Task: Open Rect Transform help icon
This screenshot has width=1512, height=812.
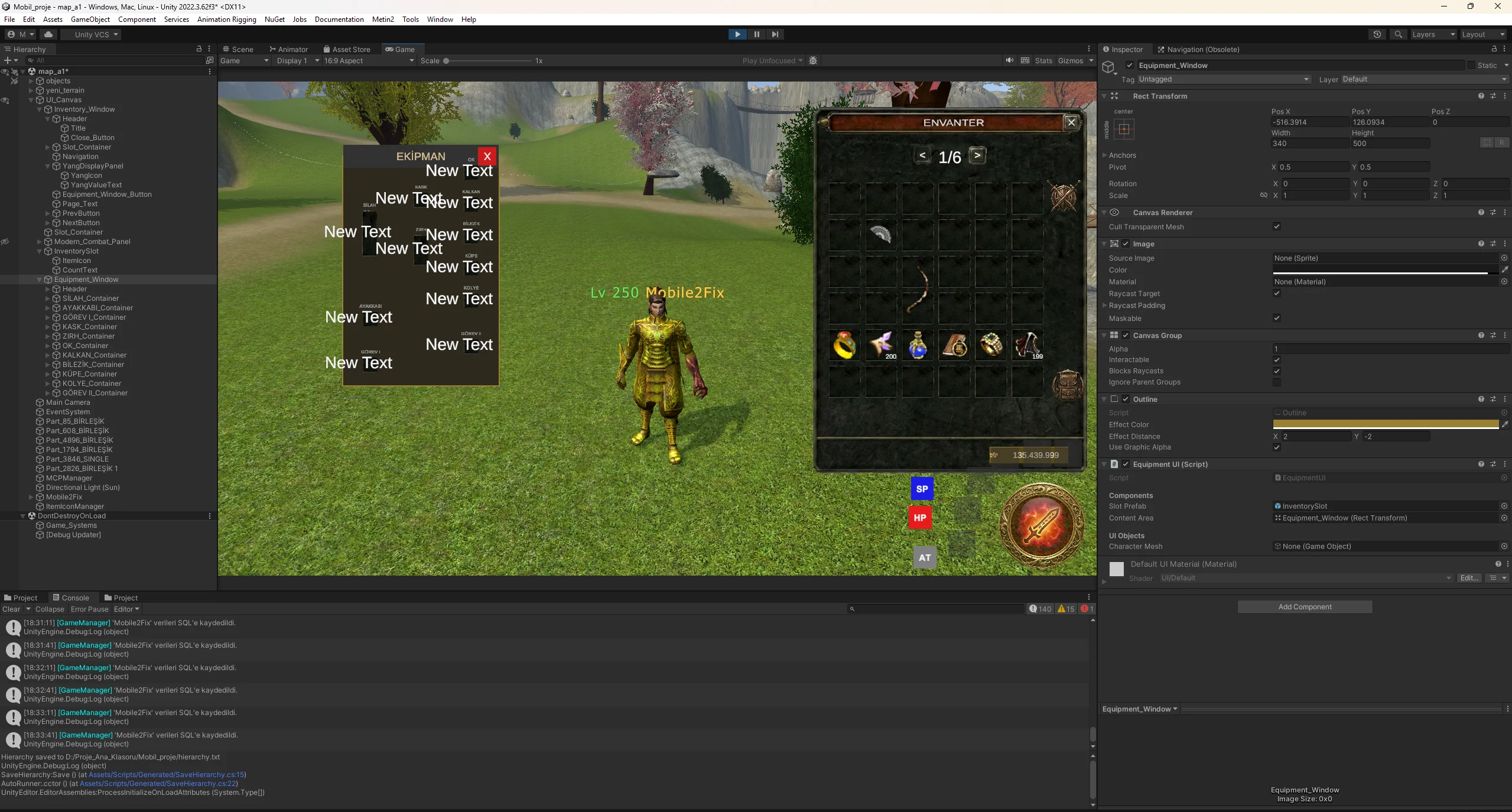Action: tap(1481, 96)
